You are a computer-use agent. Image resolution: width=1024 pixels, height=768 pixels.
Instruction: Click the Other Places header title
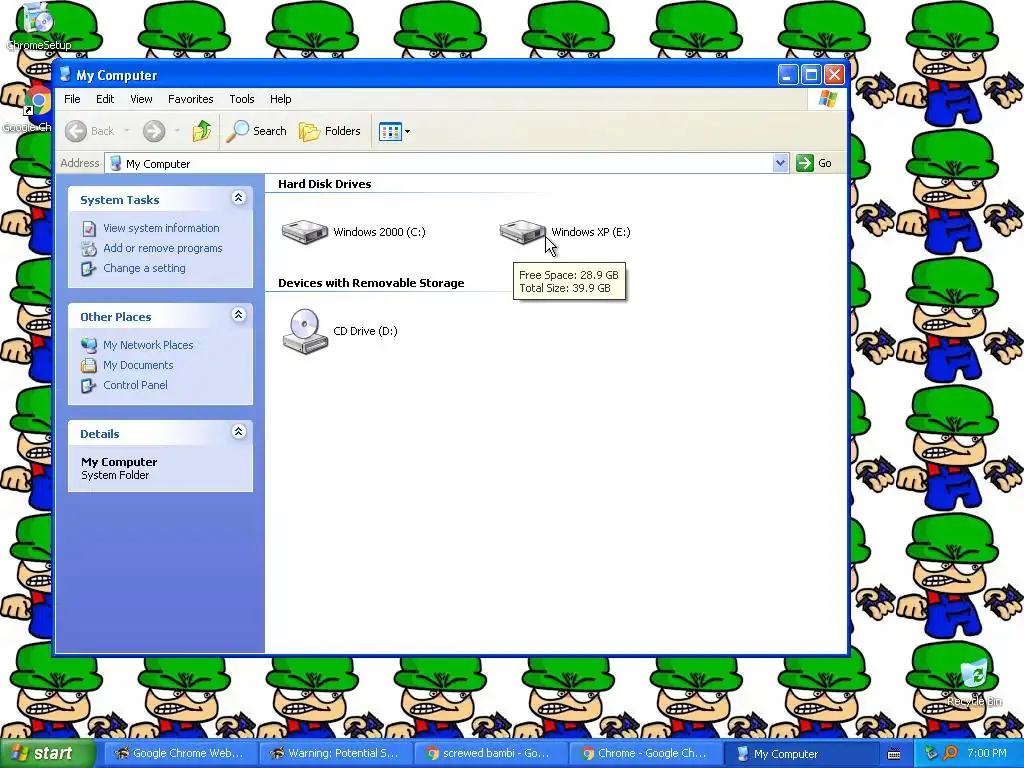116,317
